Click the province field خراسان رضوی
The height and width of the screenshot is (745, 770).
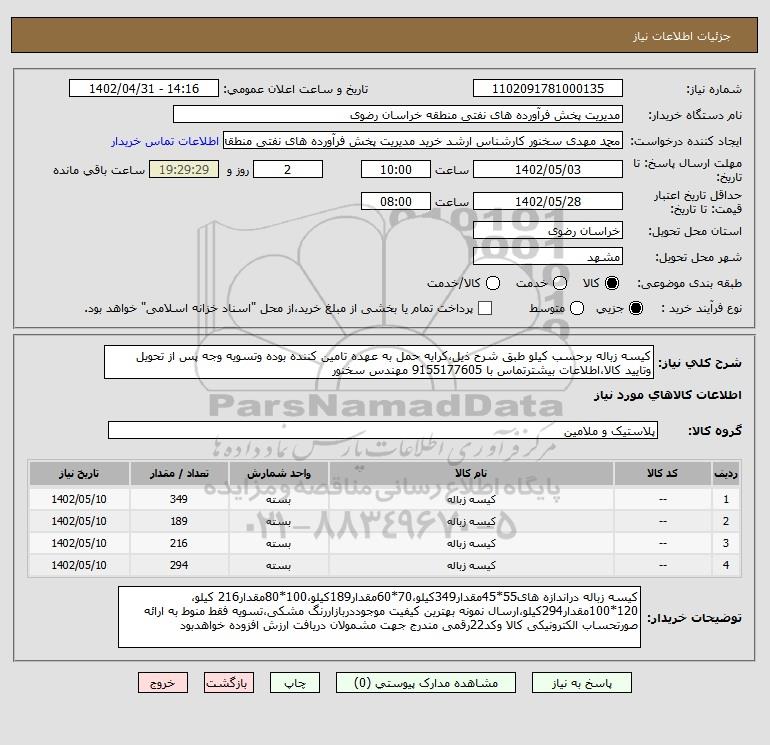pyautogui.click(x=548, y=230)
